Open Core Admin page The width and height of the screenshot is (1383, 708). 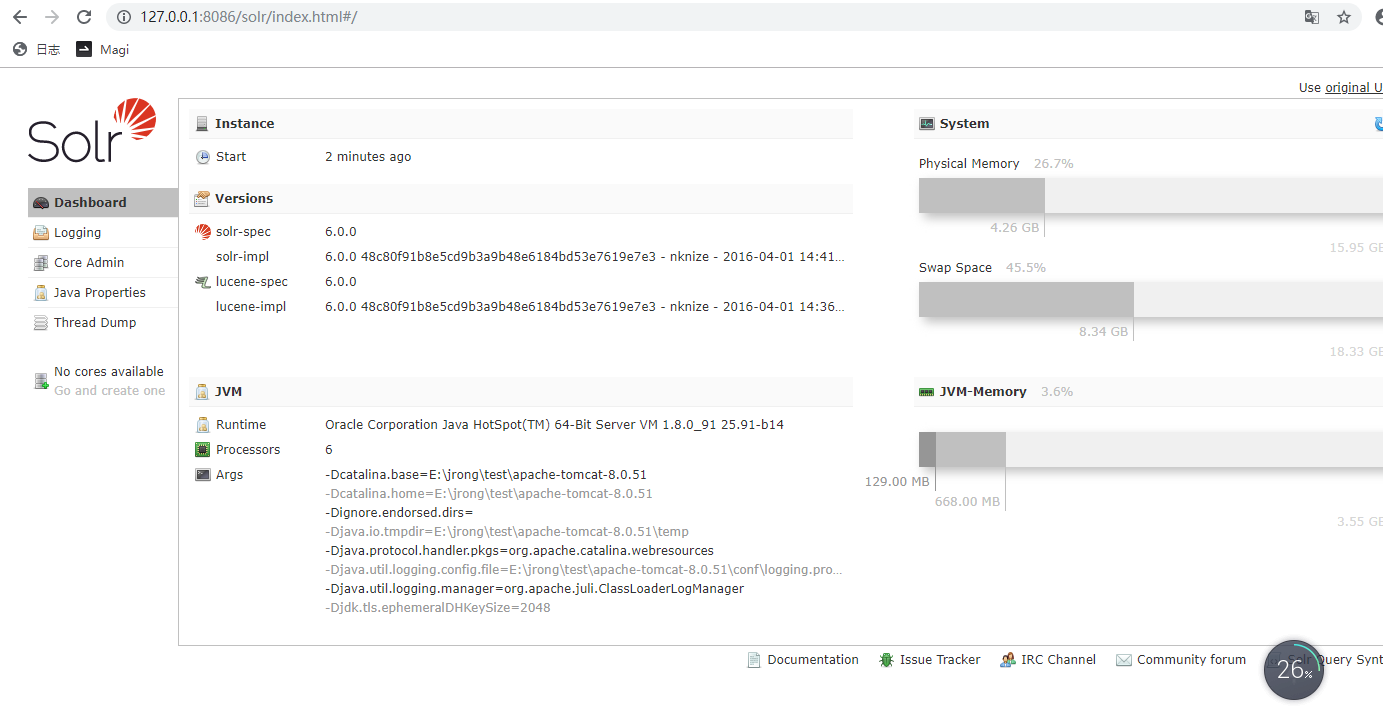coord(102,262)
